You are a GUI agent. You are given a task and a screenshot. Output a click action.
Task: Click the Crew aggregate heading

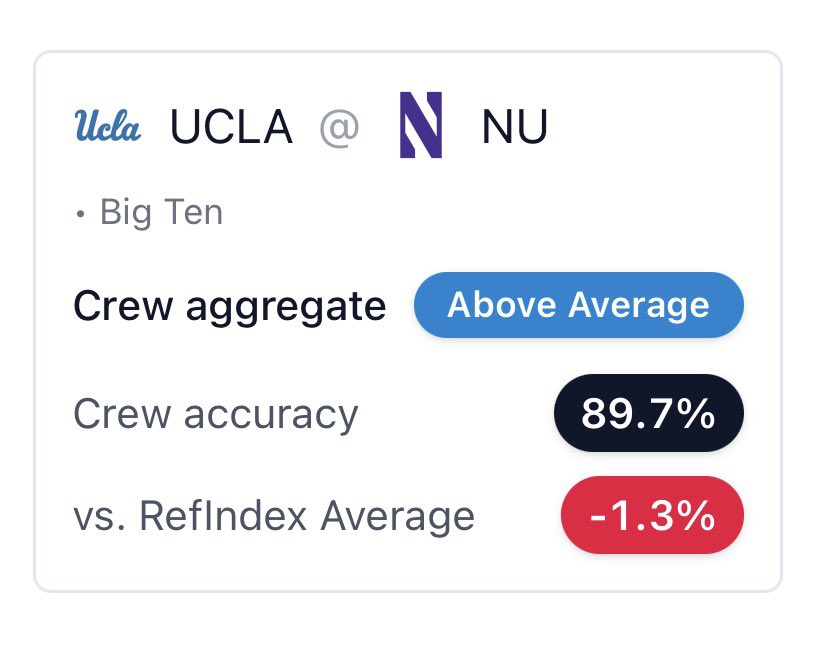[230, 306]
